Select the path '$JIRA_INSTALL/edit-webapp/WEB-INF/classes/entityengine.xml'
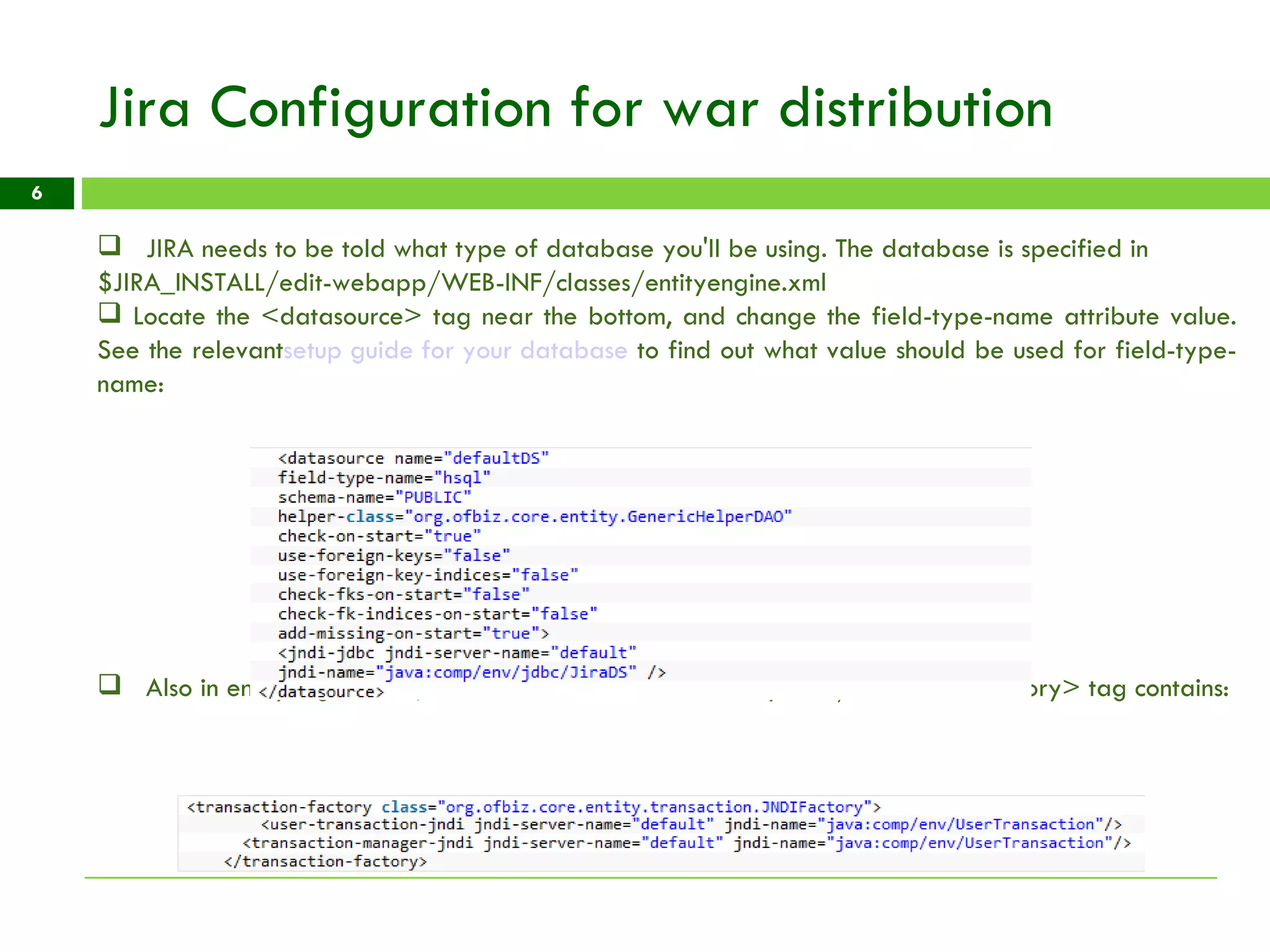This screenshot has height=952, width=1270. pos(462,283)
